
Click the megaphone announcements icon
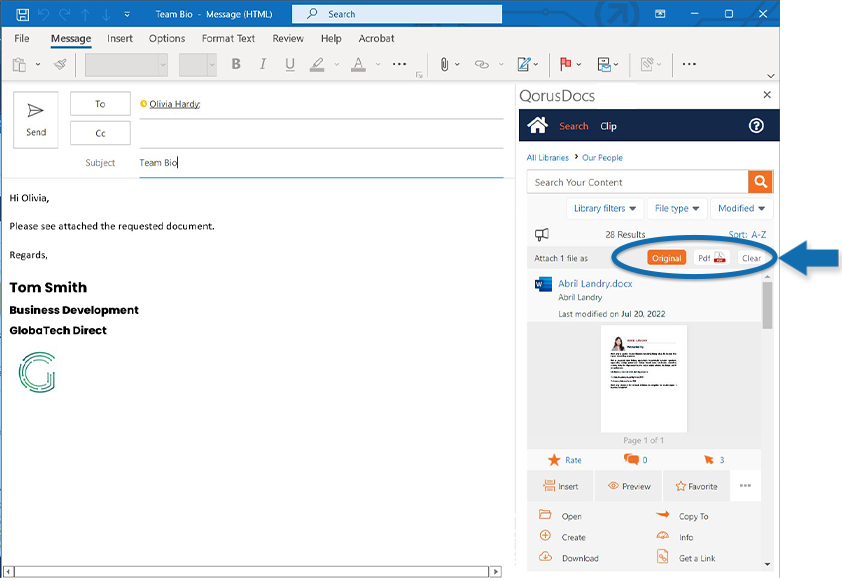541,234
